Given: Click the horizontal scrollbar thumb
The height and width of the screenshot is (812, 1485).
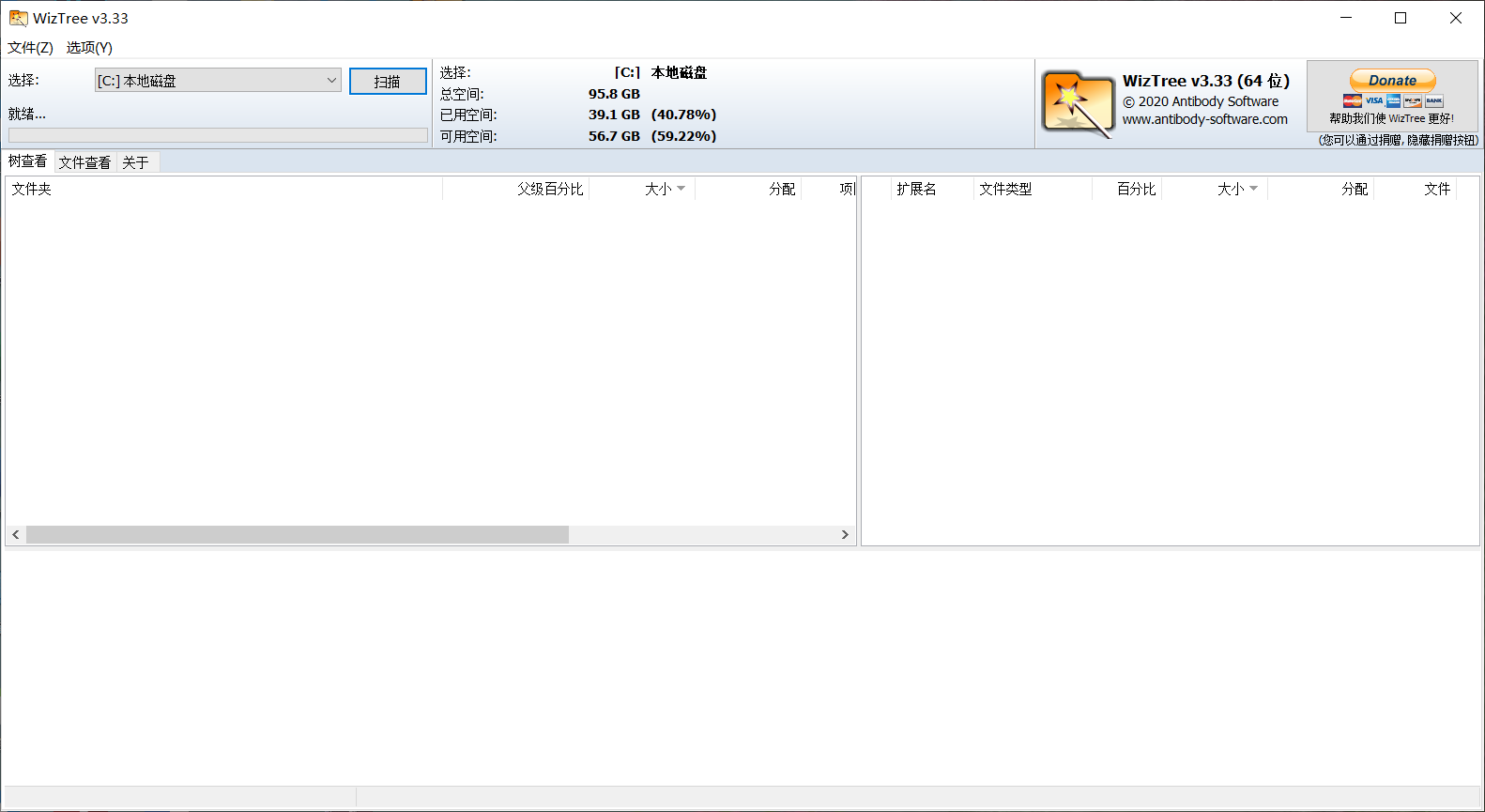Looking at the screenshot, I should pyautogui.click(x=298, y=534).
